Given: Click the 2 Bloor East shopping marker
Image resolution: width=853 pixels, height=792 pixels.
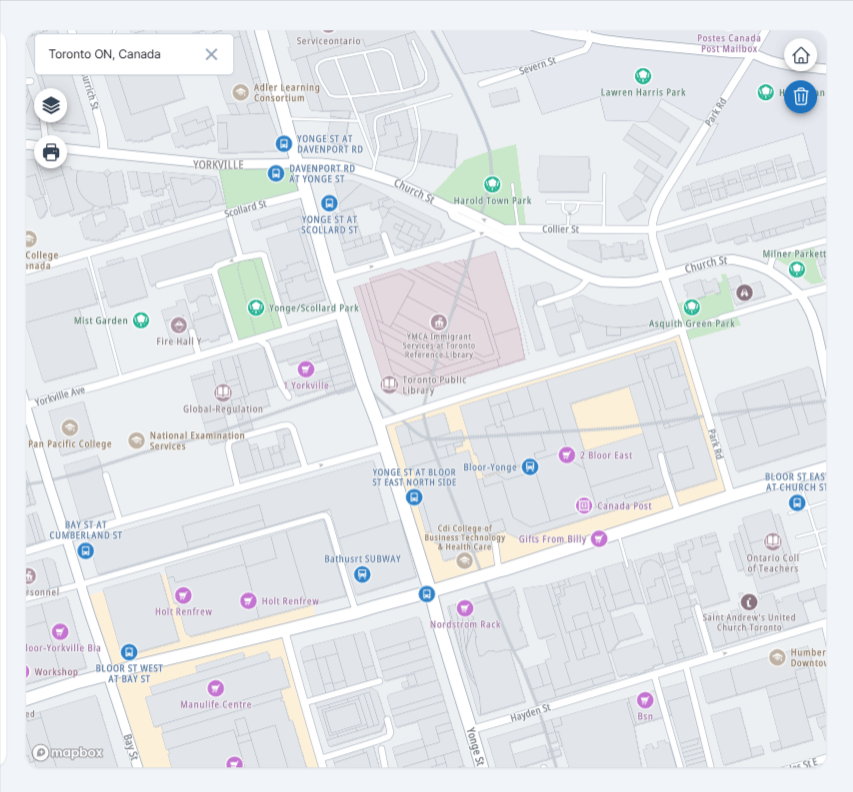Looking at the screenshot, I should 567,455.
